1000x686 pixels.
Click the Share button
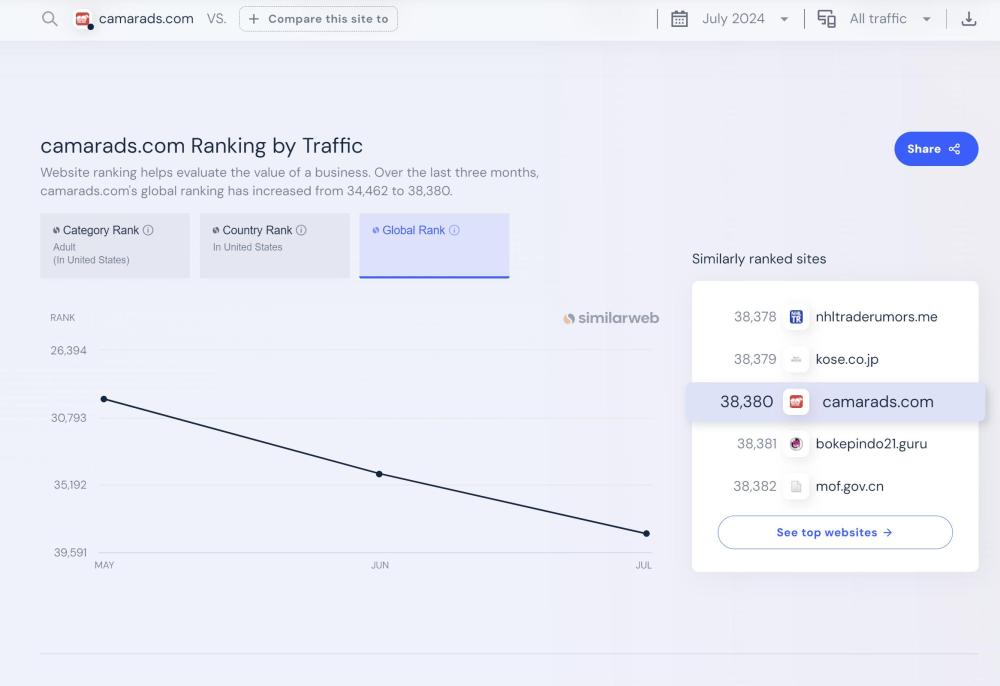[x=935, y=149]
